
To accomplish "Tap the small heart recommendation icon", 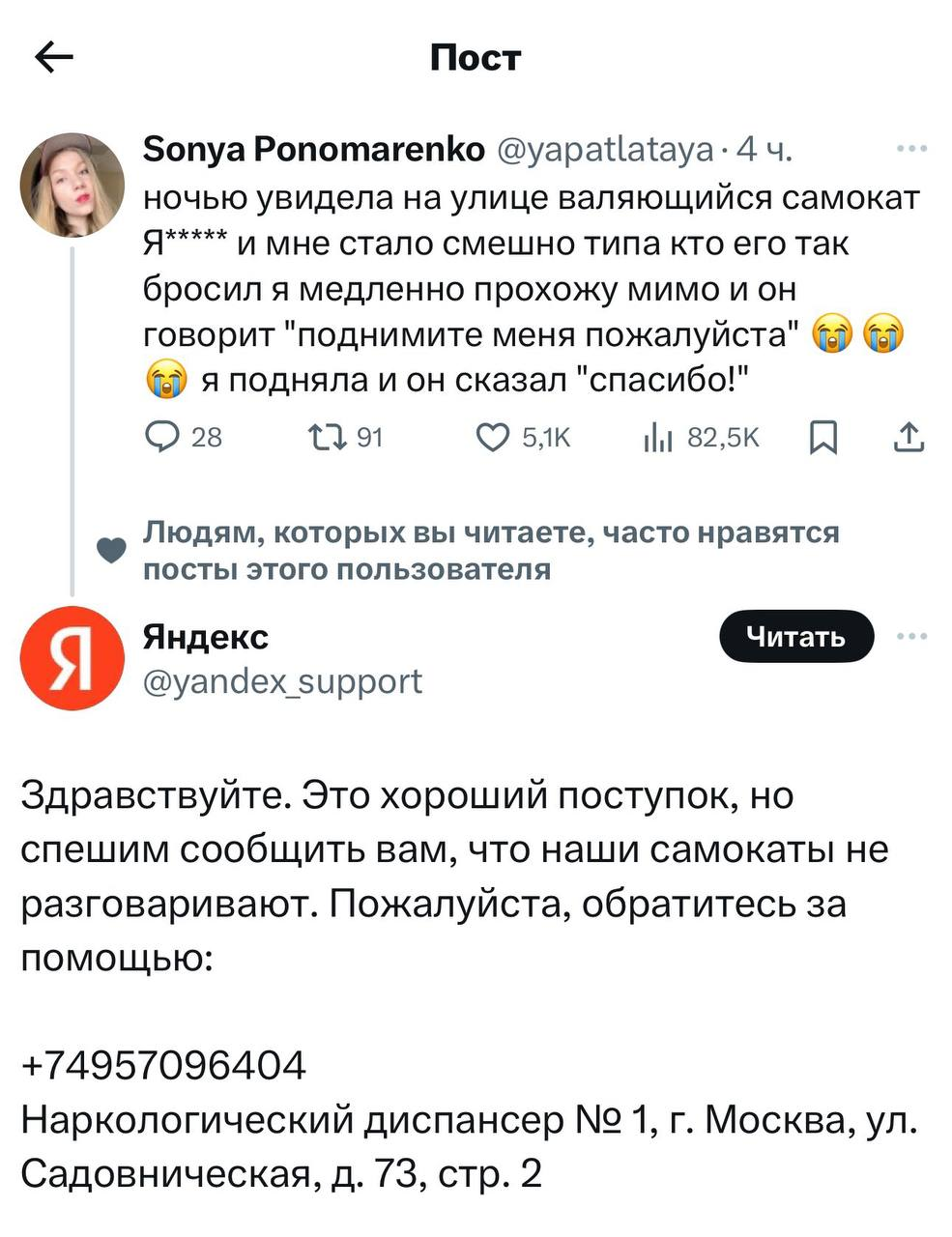I will tap(113, 551).
